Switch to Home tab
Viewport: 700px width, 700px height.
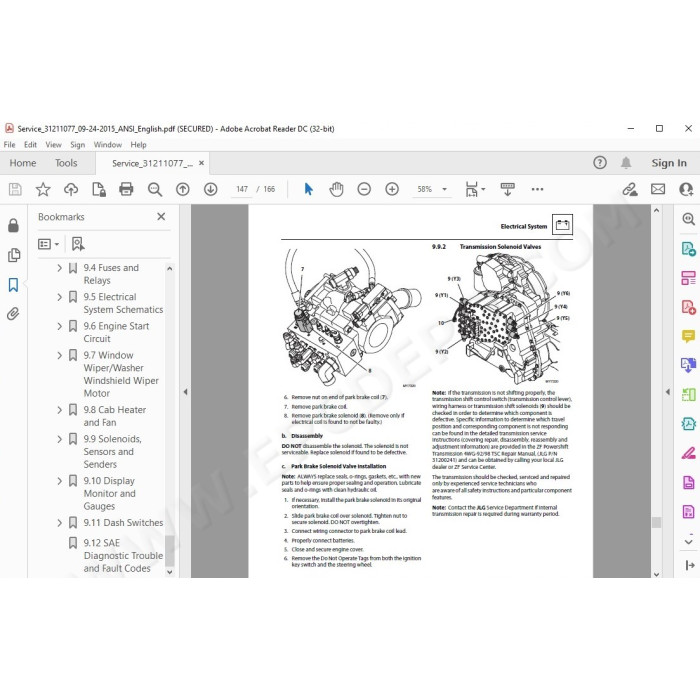pyautogui.click(x=23, y=163)
